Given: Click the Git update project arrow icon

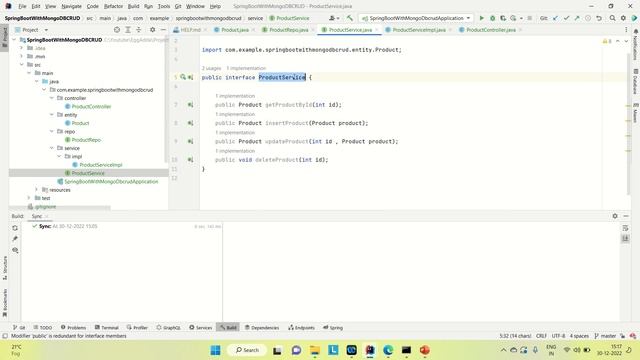Looking at the screenshot, I should click(x=556, y=18).
